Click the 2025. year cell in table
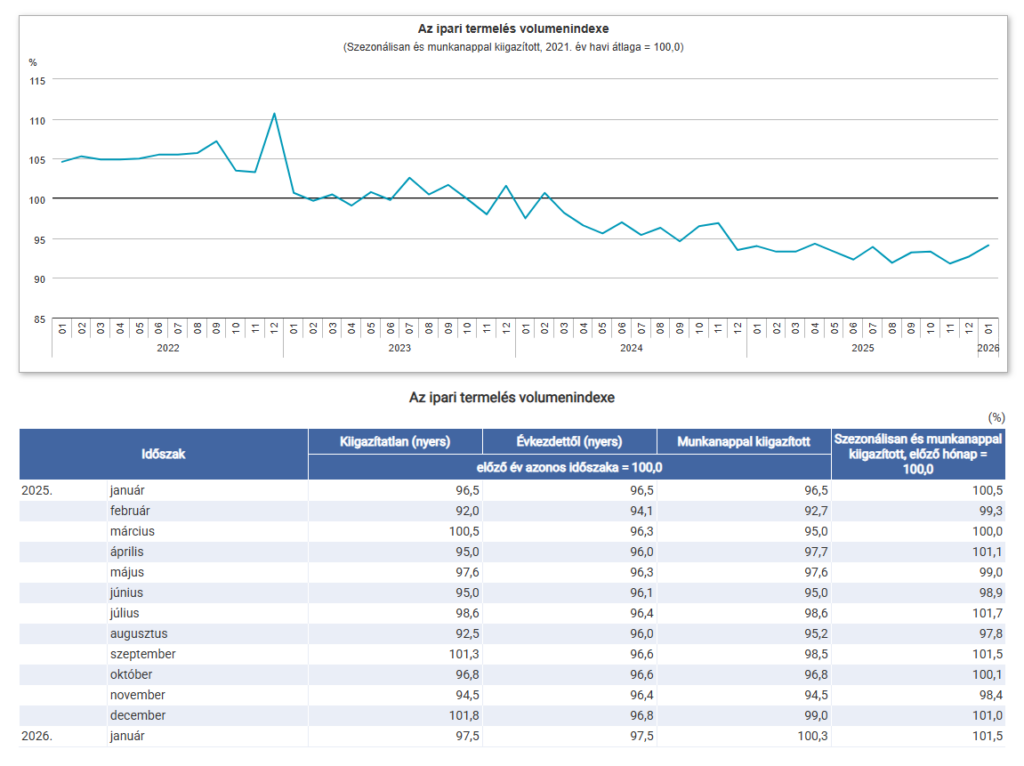Screen dimensions: 1024x766 click(36, 491)
